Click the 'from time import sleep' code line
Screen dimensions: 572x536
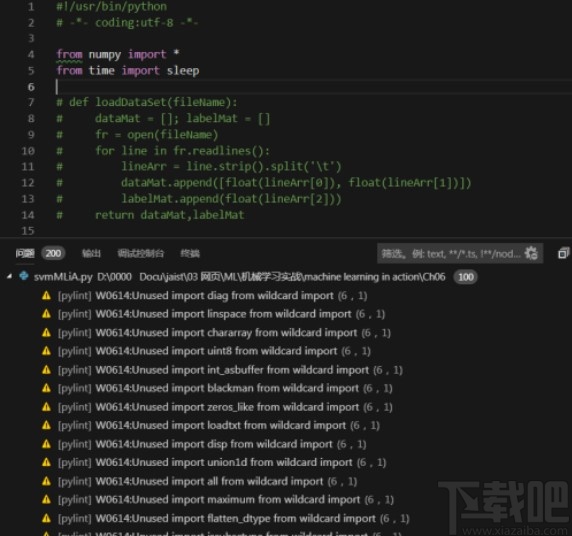128,70
